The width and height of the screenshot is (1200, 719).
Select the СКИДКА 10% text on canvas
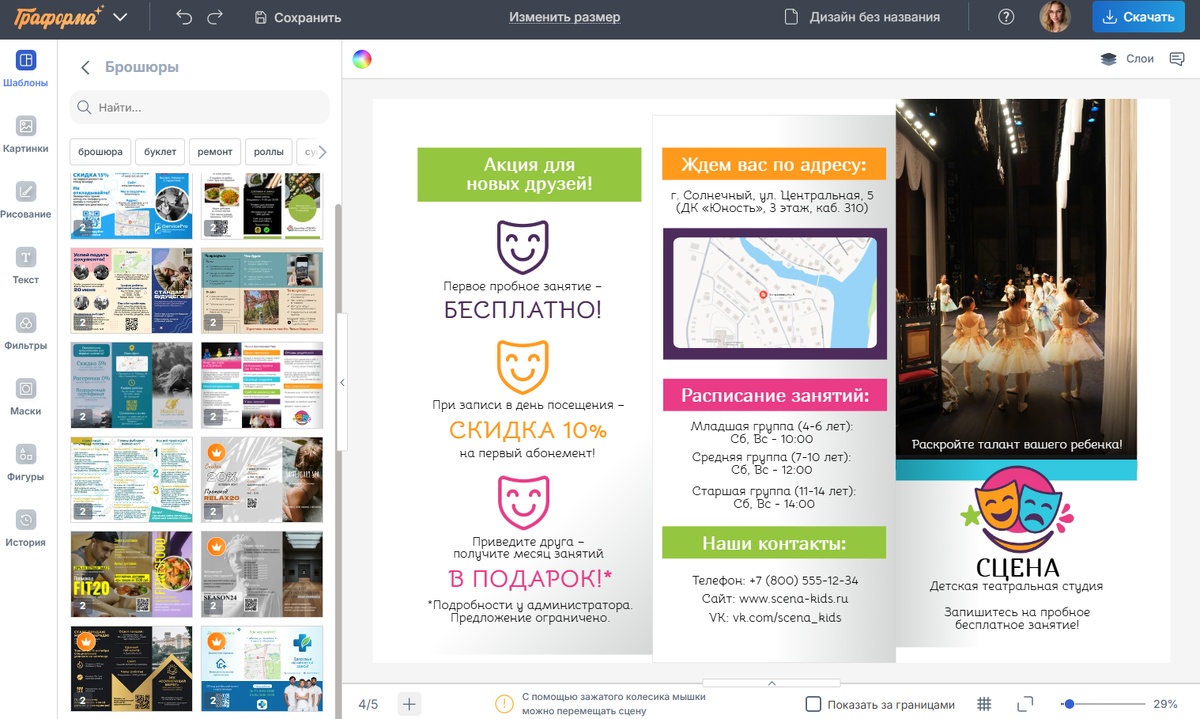tap(527, 431)
